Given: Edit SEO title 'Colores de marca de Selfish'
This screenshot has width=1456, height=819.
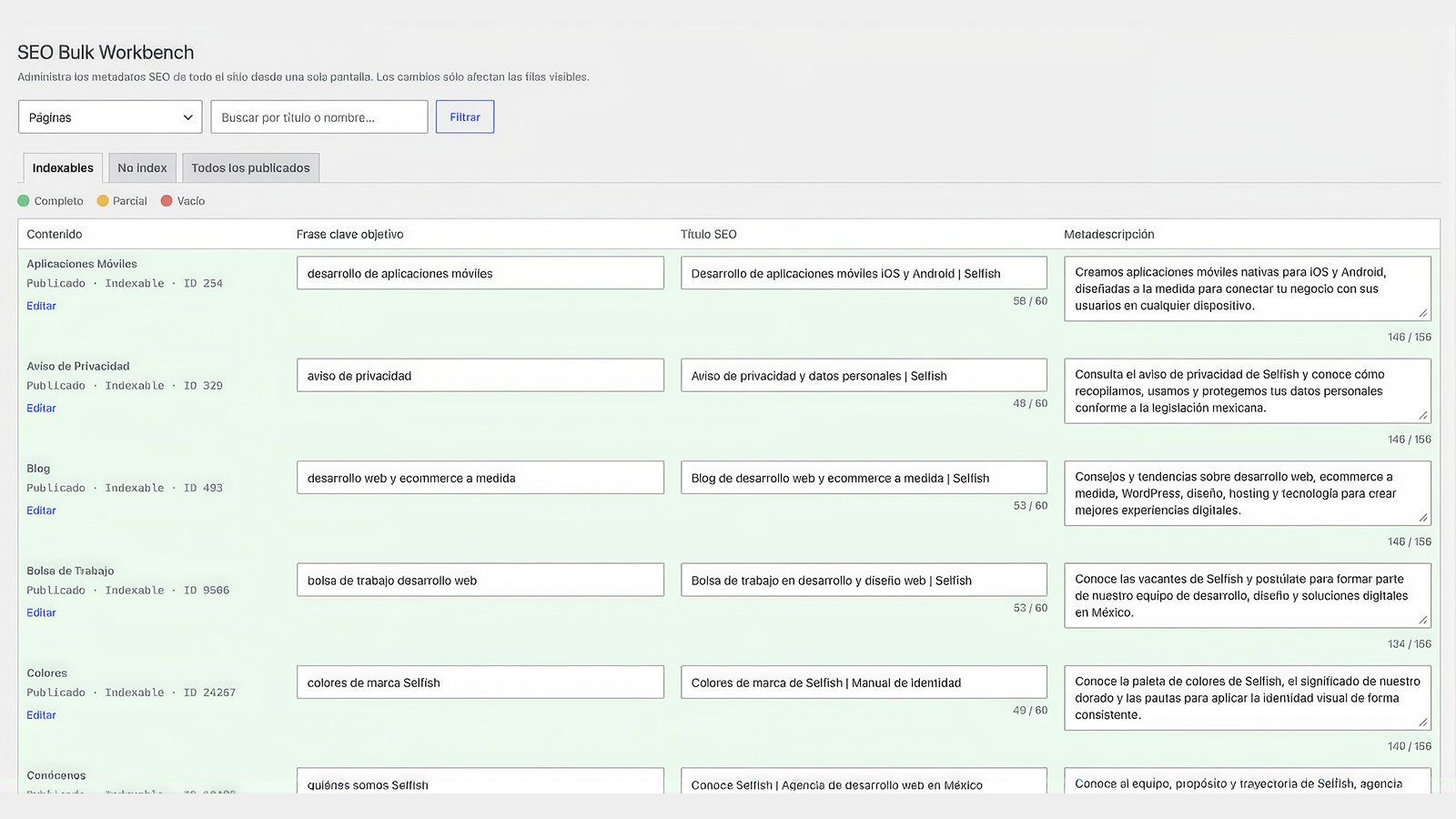Looking at the screenshot, I should pyautogui.click(x=864, y=682).
